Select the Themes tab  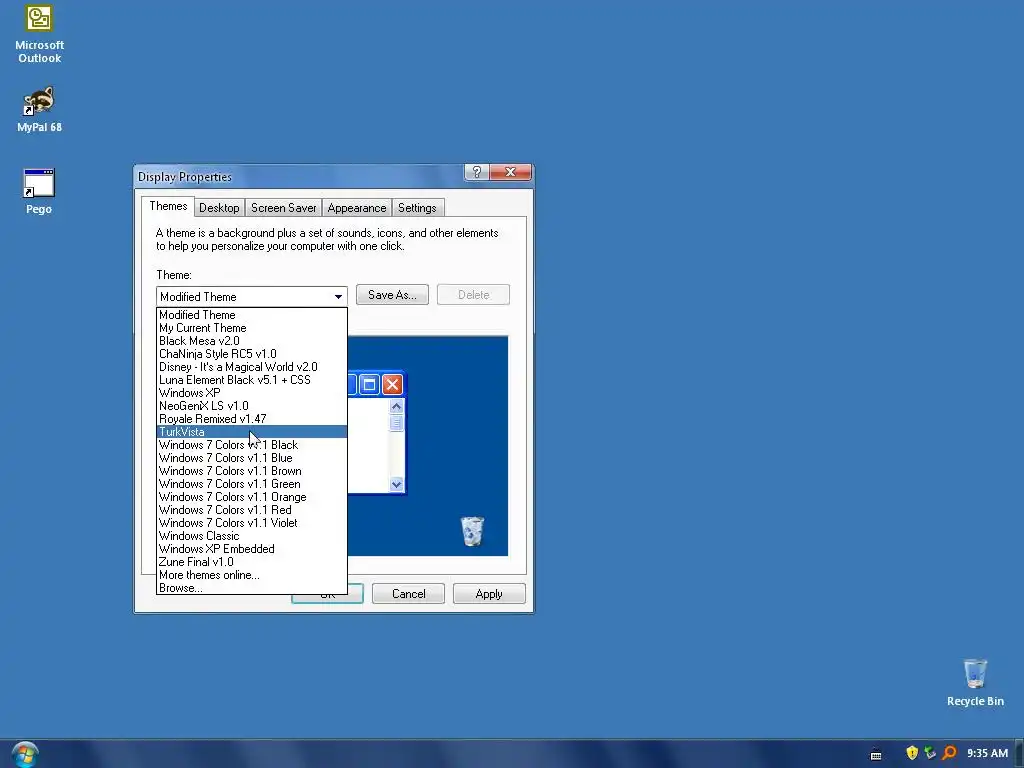[168, 206]
